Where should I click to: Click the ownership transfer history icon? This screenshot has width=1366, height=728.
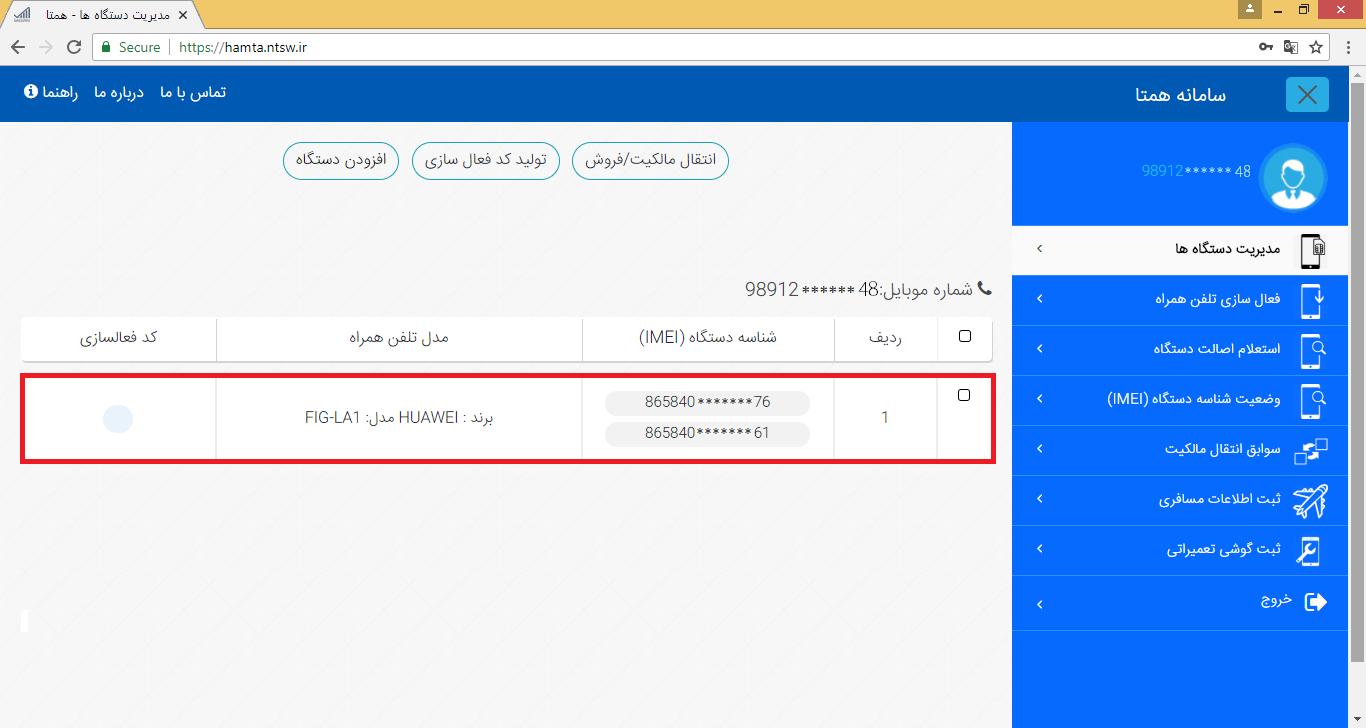click(1310, 450)
